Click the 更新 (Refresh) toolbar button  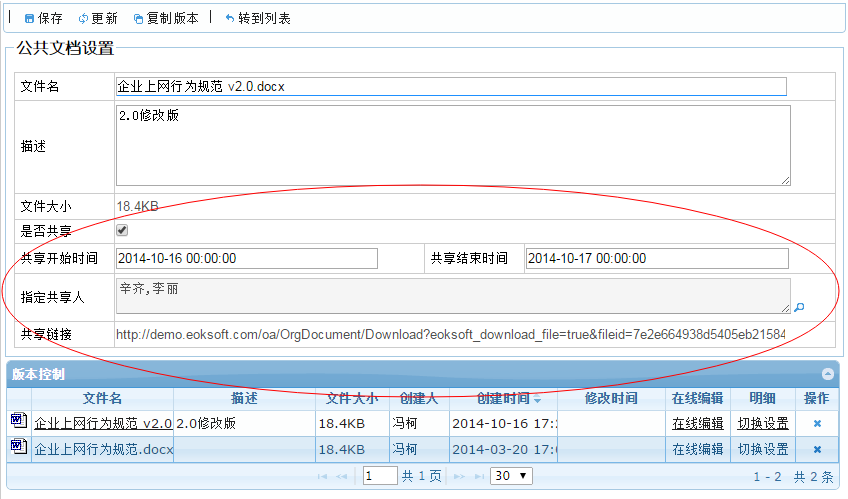[x=97, y=18]
